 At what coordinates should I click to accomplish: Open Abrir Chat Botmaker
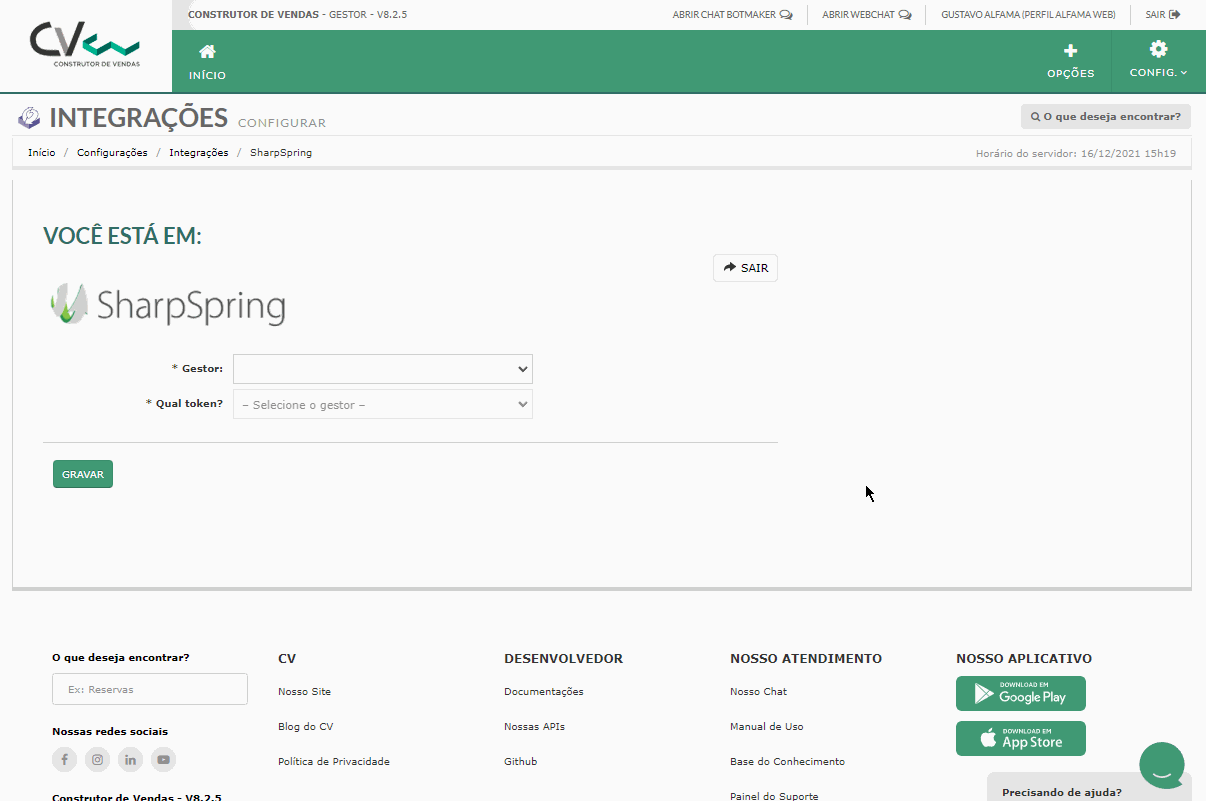coord(732,15)
